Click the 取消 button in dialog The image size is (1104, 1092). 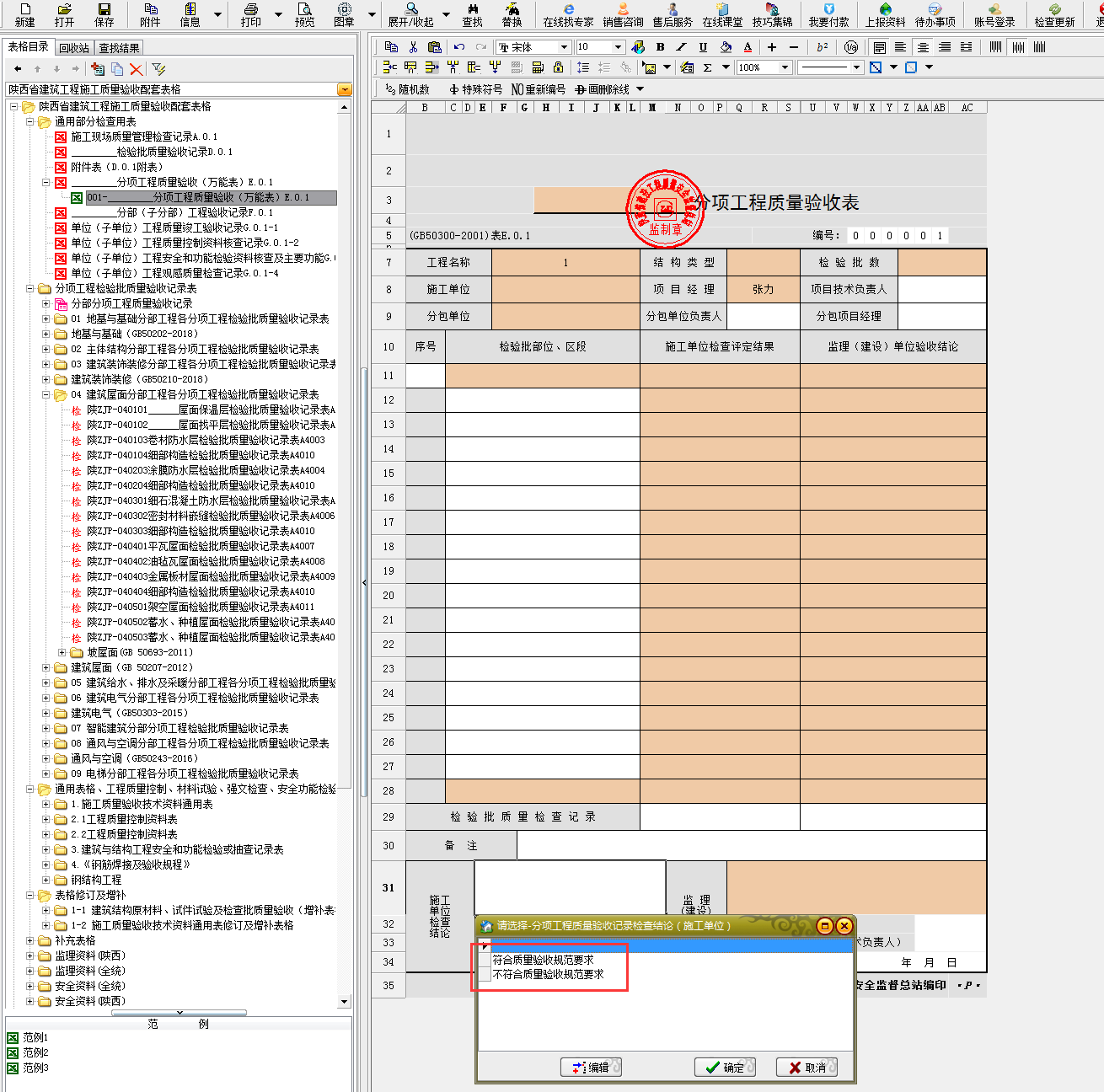click(807, 1068)
